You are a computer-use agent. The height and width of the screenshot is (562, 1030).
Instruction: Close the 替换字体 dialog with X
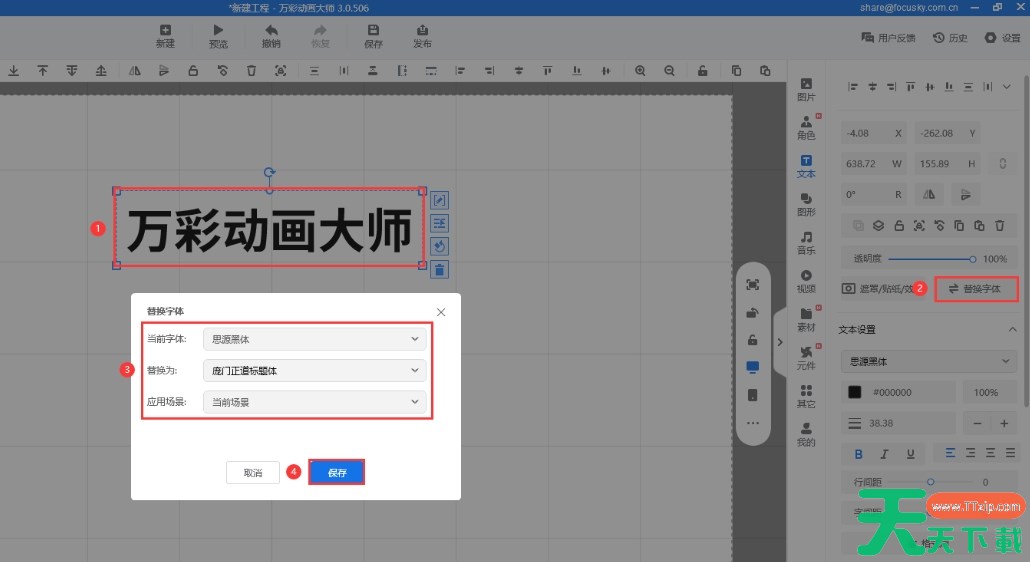(441, 312)
